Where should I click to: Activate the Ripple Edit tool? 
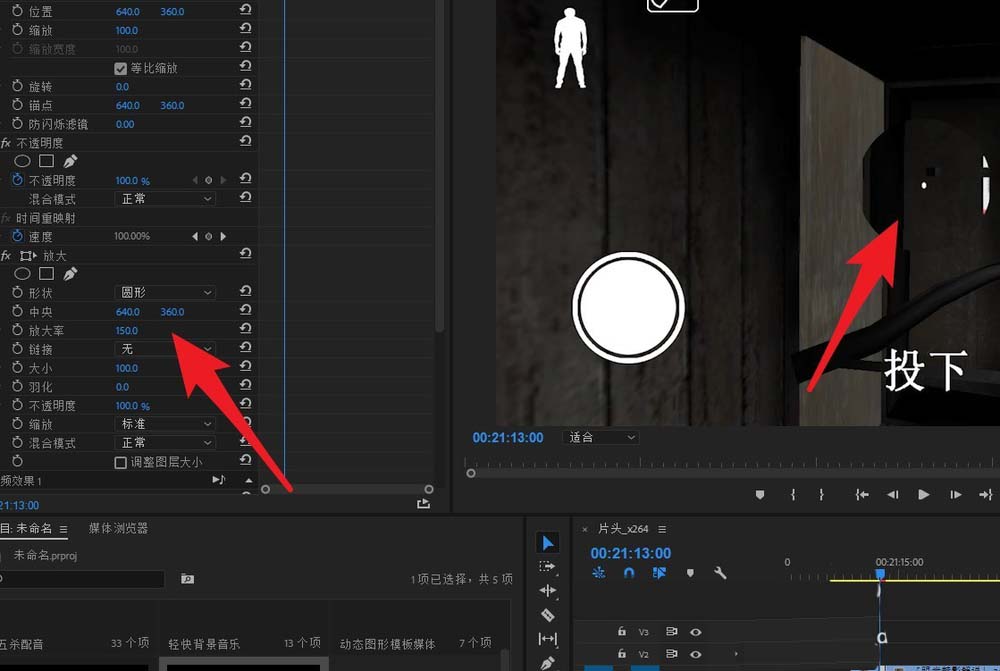pos(548,590)
